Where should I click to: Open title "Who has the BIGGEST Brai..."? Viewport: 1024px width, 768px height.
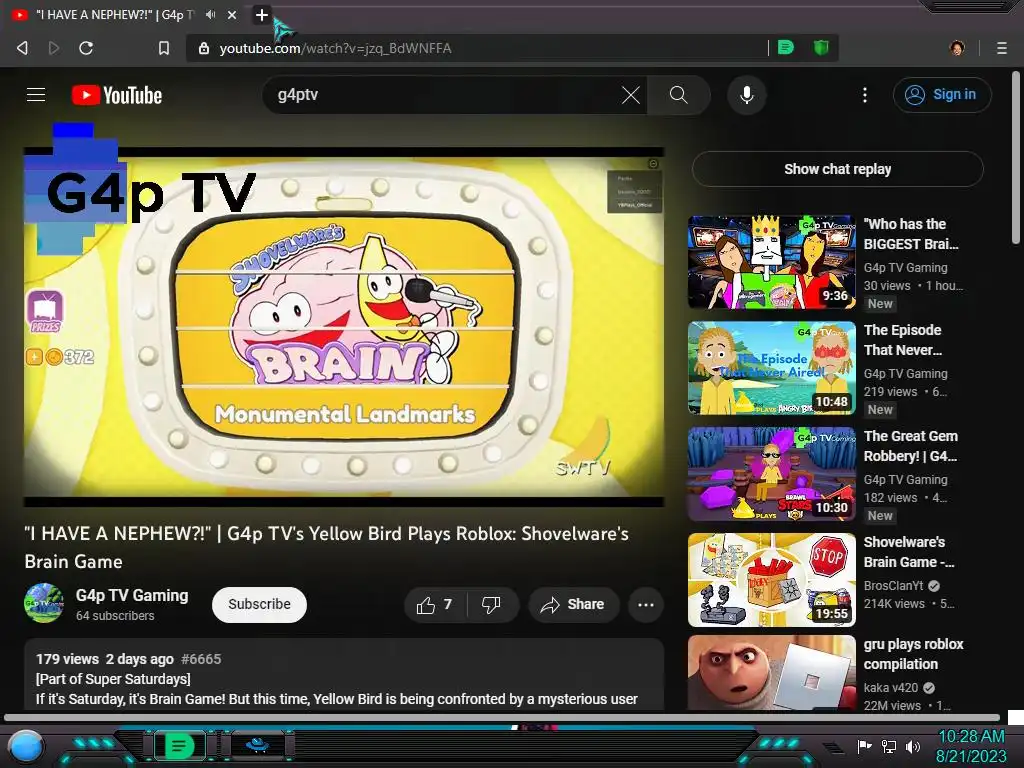tap(911, 234)
